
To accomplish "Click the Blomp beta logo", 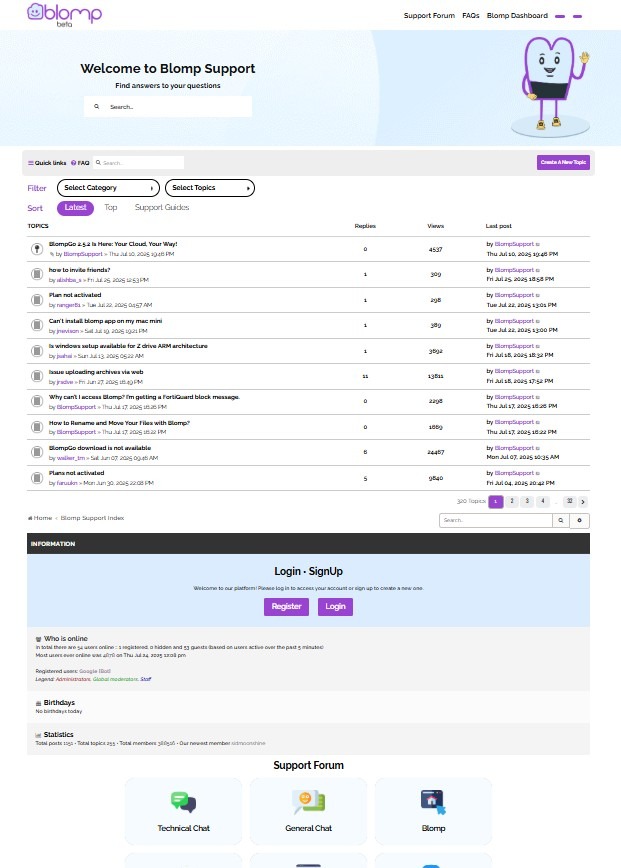I will (x=64, y=14).
